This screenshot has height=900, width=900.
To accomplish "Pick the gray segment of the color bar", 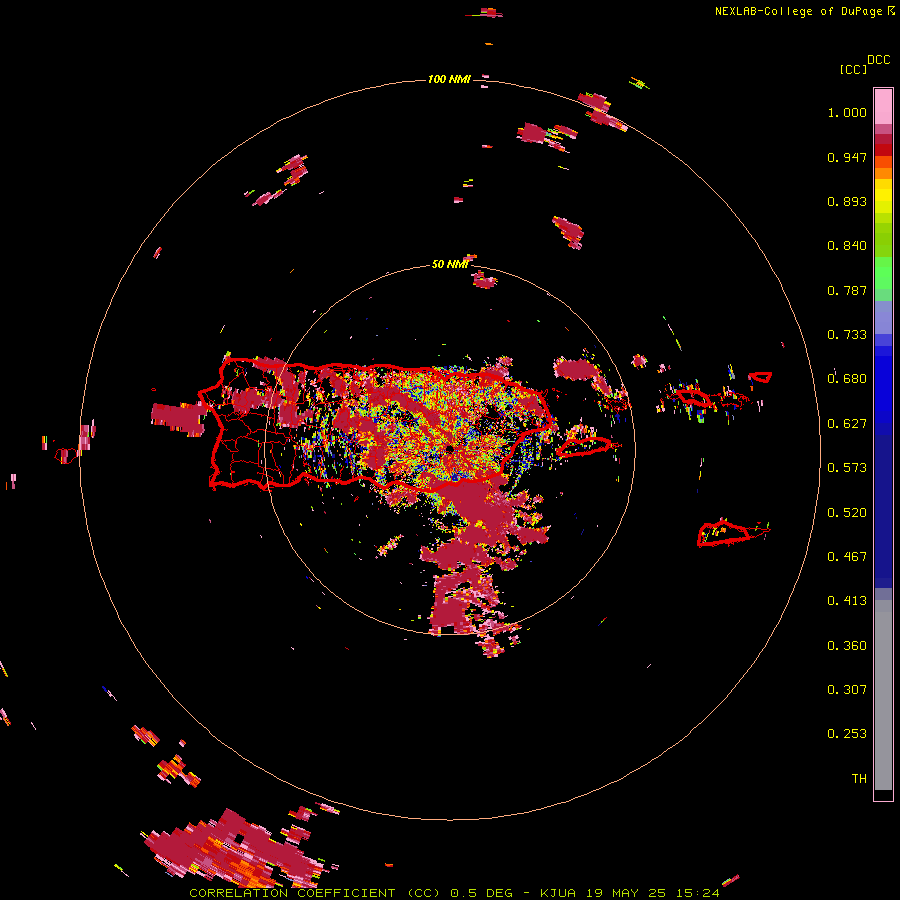I will point(883,695).
